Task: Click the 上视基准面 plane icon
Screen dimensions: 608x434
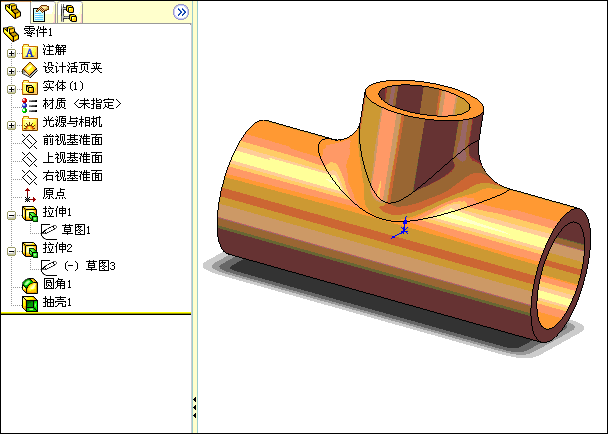Action: pos(29,159)
